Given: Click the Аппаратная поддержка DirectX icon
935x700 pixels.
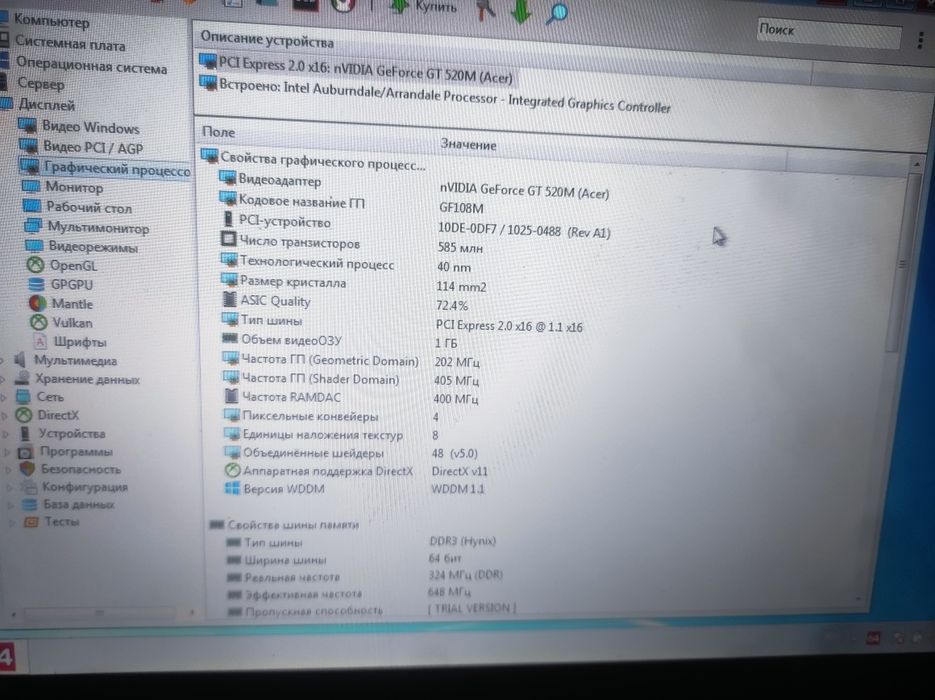Looking at the screenshot, I should pyautogui.click(x=232, y=470).
